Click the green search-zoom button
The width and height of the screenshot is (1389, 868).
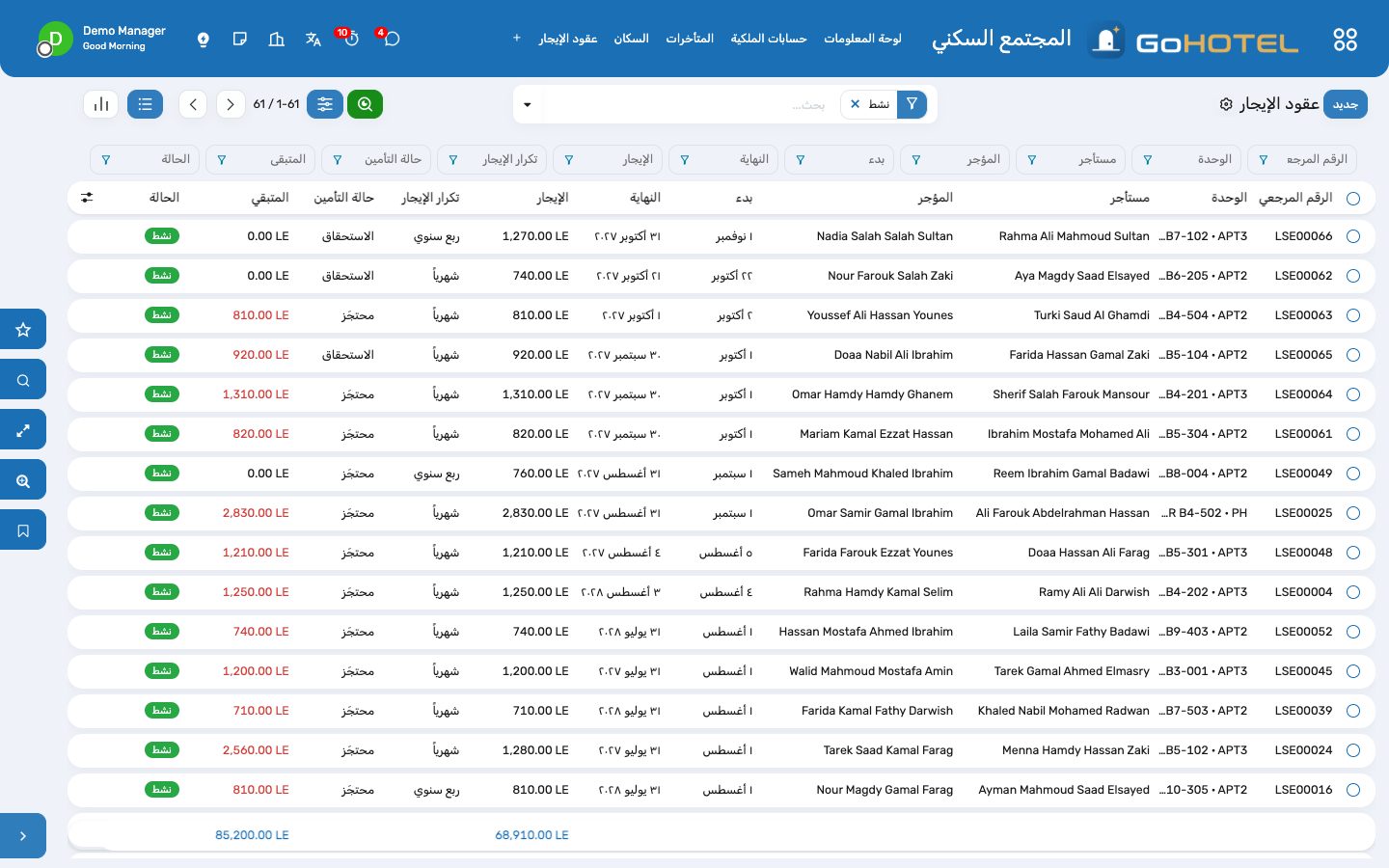coord(365,104)
